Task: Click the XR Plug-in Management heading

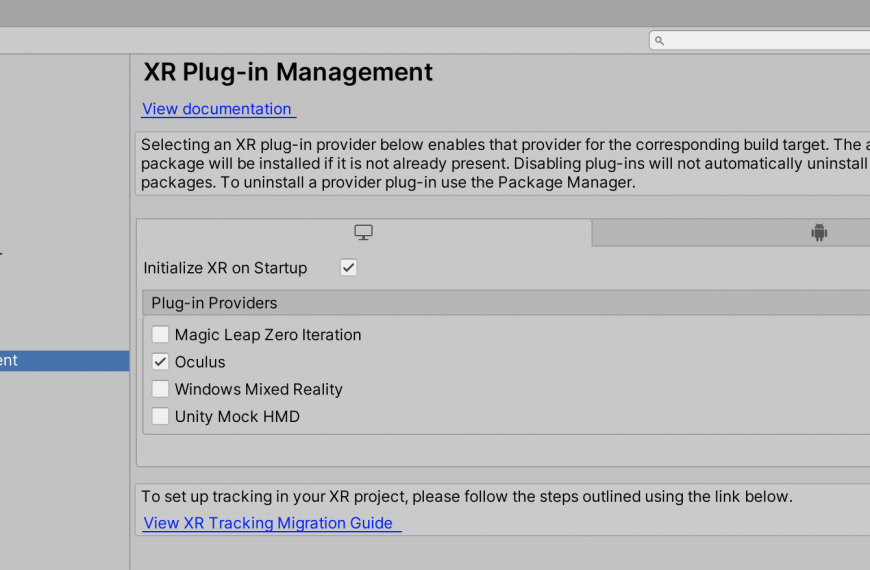Action: [288, 72]
